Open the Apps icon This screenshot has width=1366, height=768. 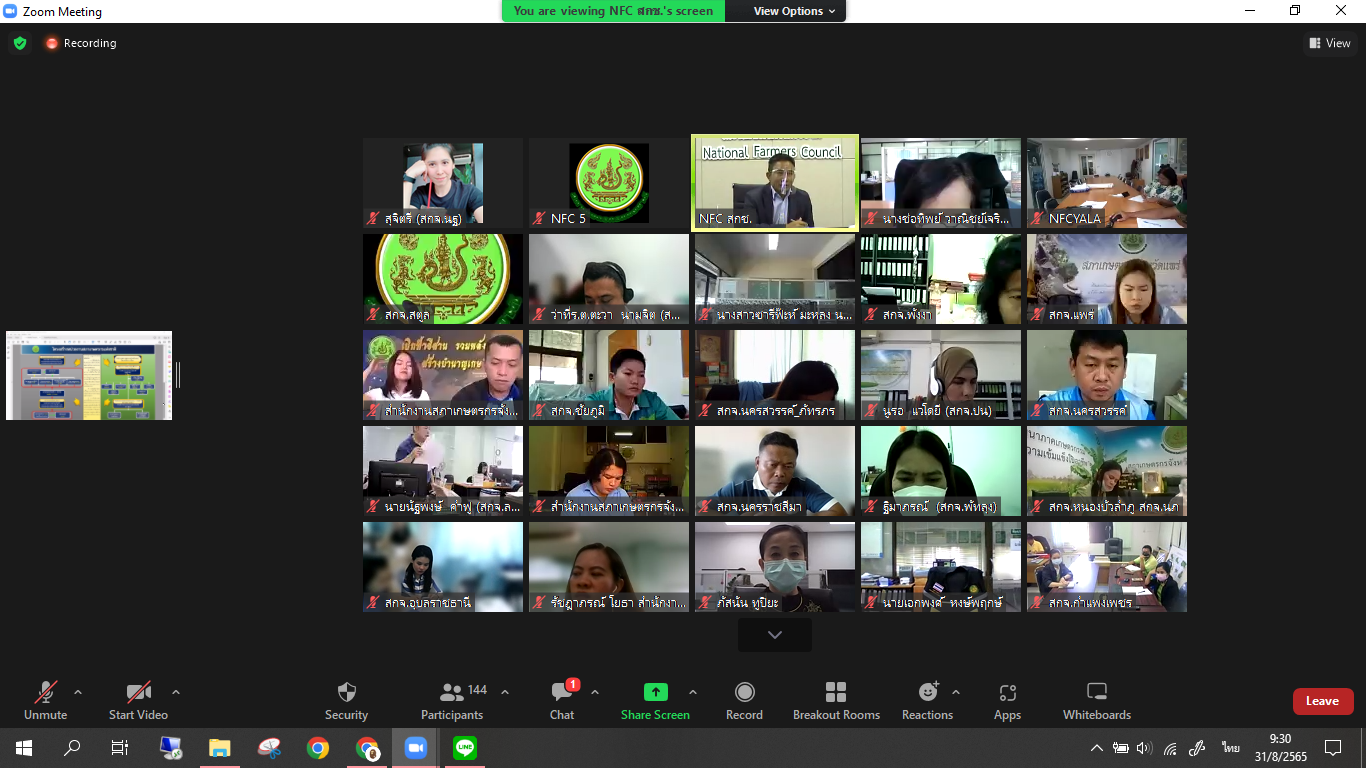click(1007, 693)
